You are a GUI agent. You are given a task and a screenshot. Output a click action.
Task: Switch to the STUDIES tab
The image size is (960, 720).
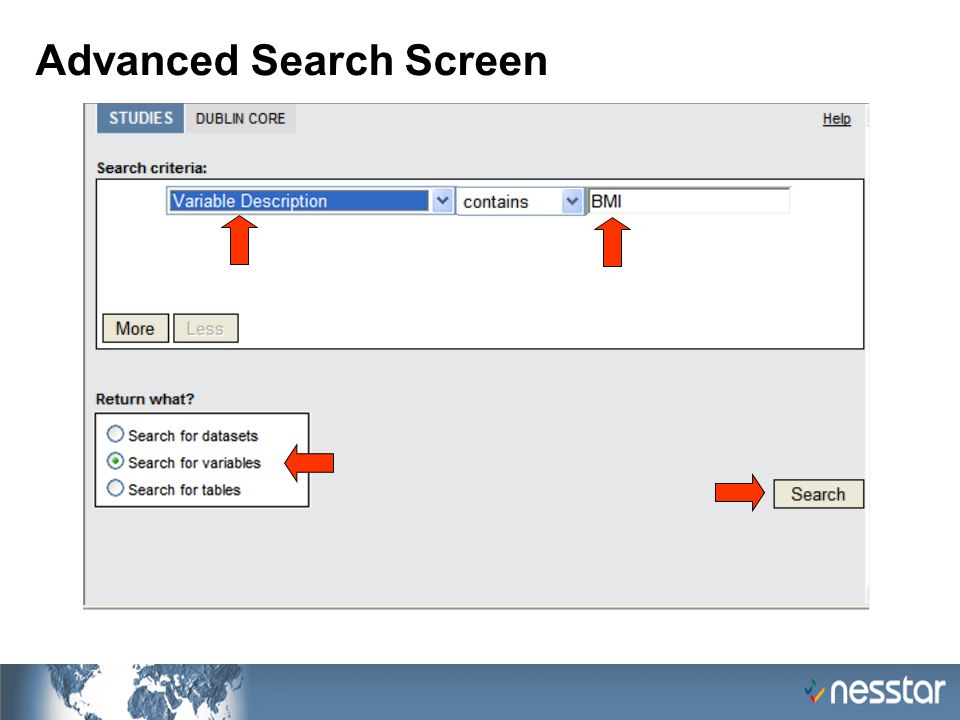[140, 118]
